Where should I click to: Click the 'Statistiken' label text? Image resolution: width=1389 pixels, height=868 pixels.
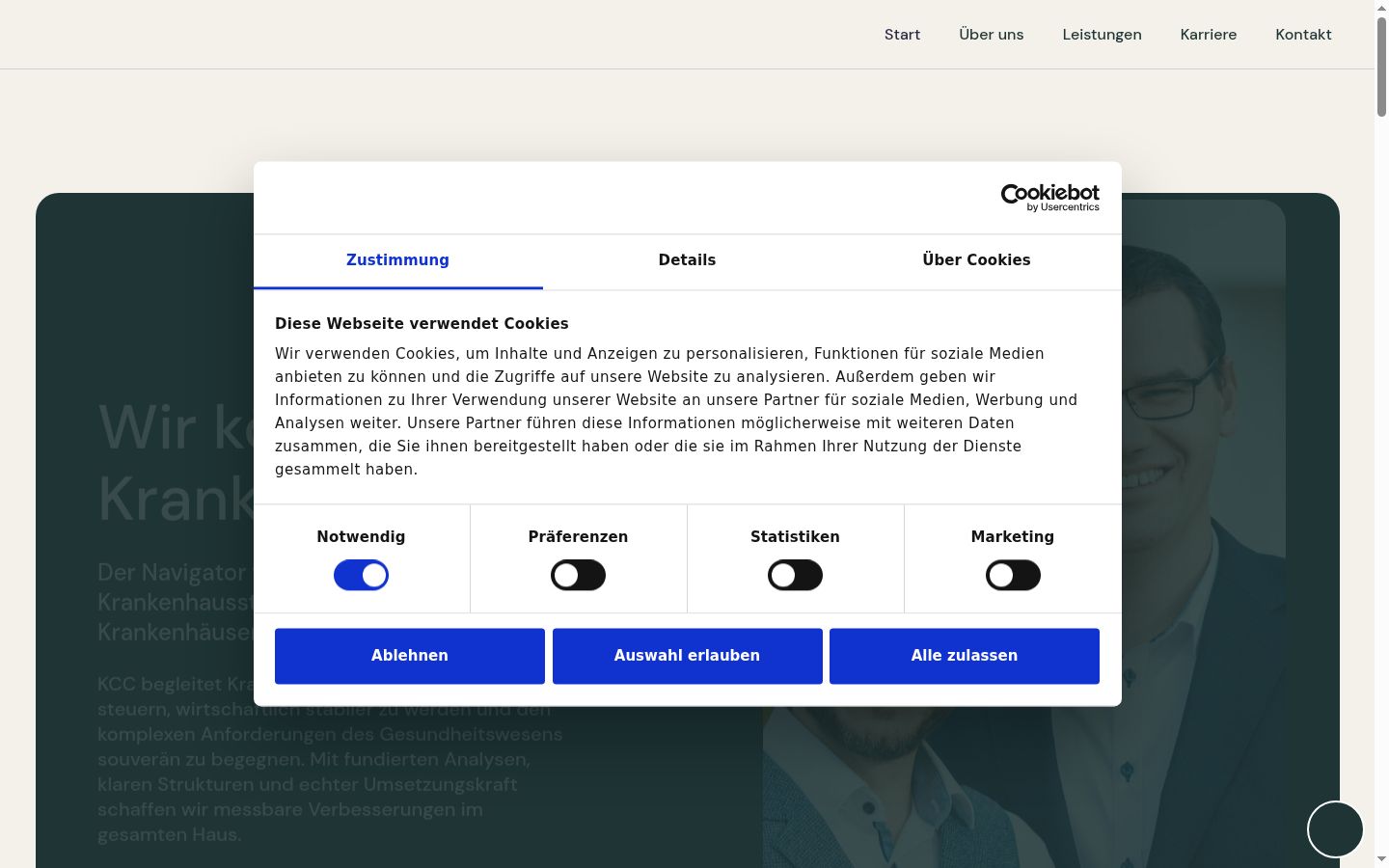point(795,537)
